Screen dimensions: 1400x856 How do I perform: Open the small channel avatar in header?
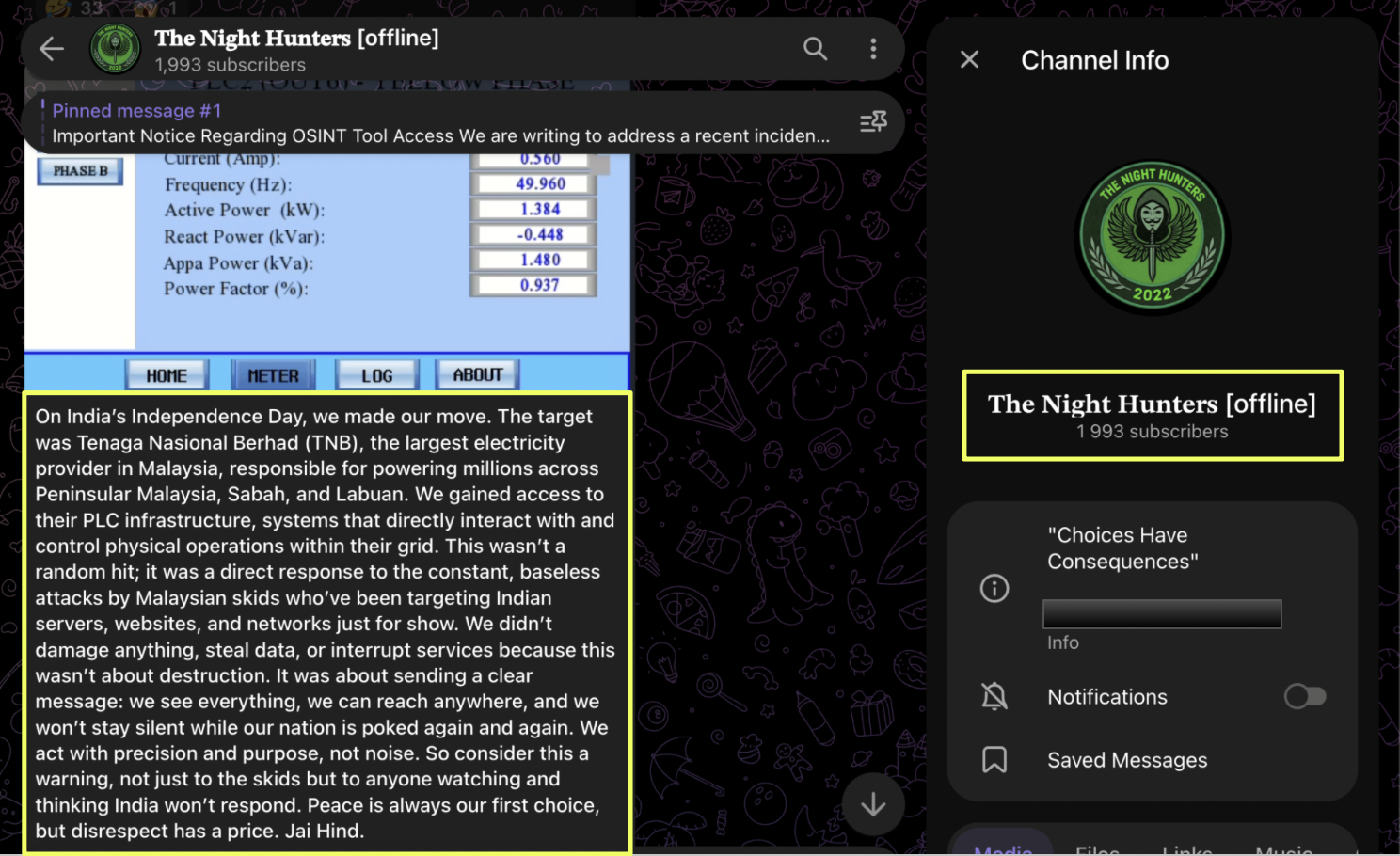coord(115,49)
